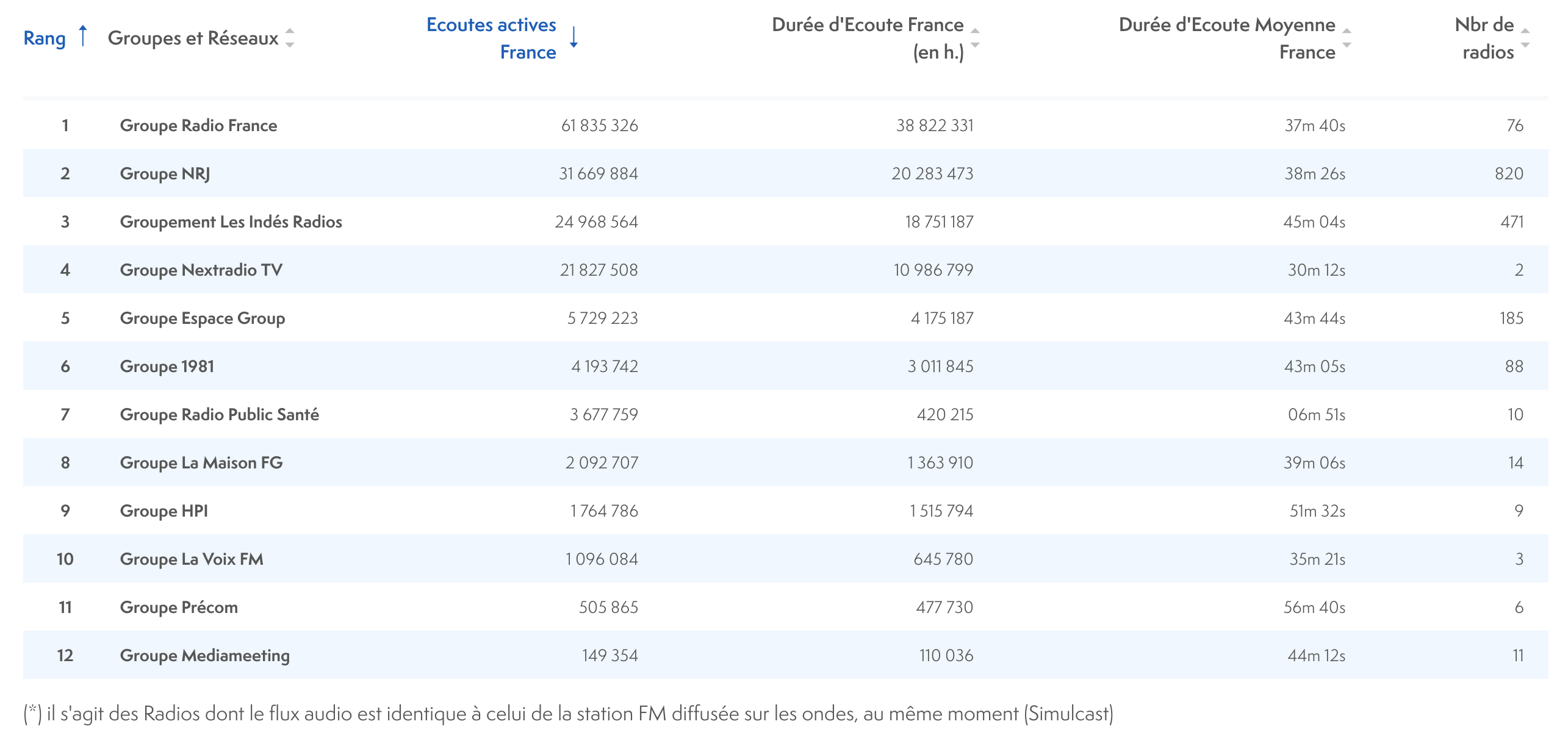
Task: Sort by the Rang column header
Action: pos(45,38)
